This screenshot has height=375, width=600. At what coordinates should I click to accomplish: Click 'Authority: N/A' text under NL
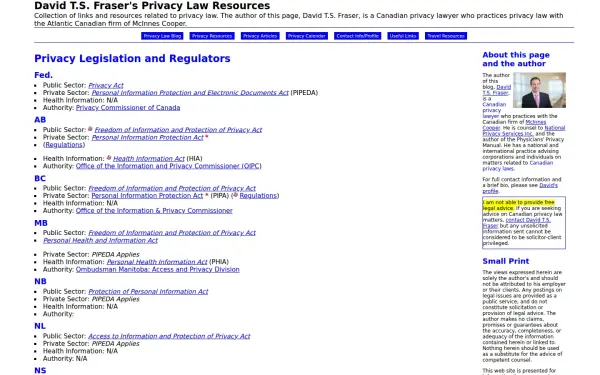(65, 359)
